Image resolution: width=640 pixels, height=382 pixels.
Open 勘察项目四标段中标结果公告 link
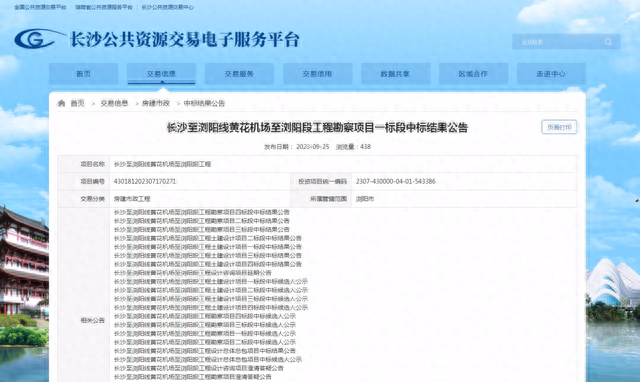[202, 212]
